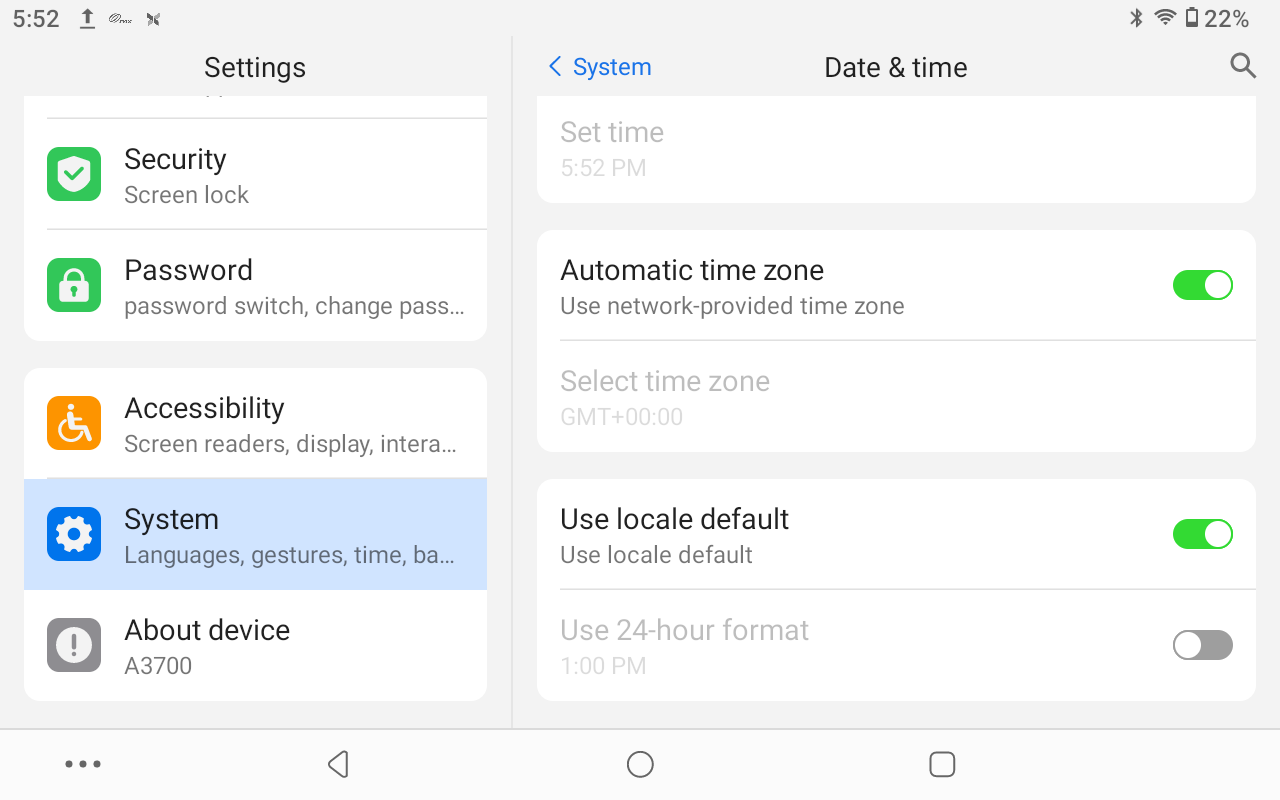
Task: Turn off Use locale default switch
Action: coord(1202,535)
